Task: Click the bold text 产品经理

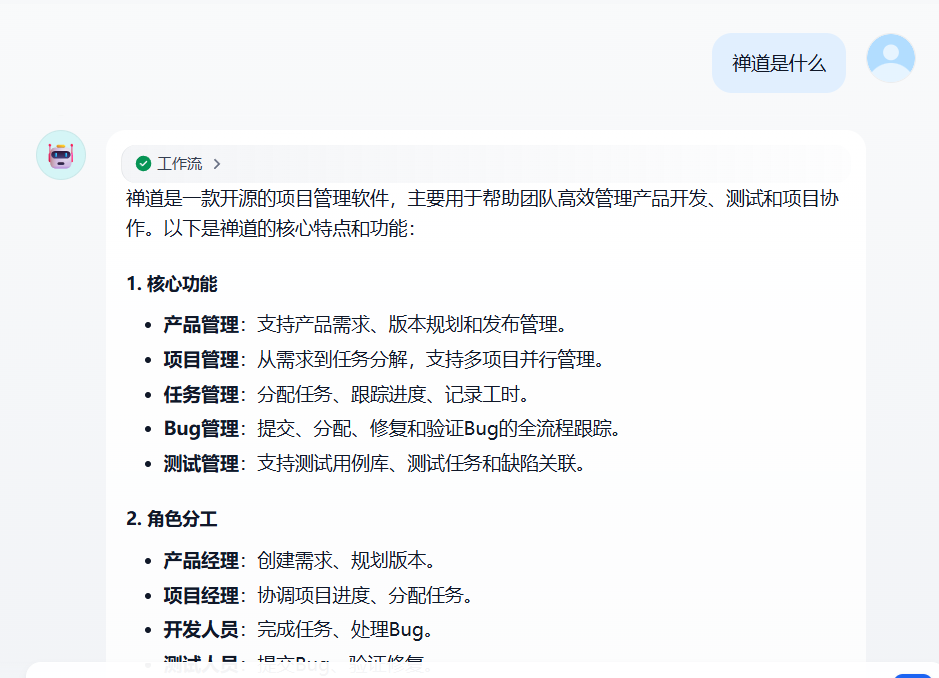Action: 201,561
